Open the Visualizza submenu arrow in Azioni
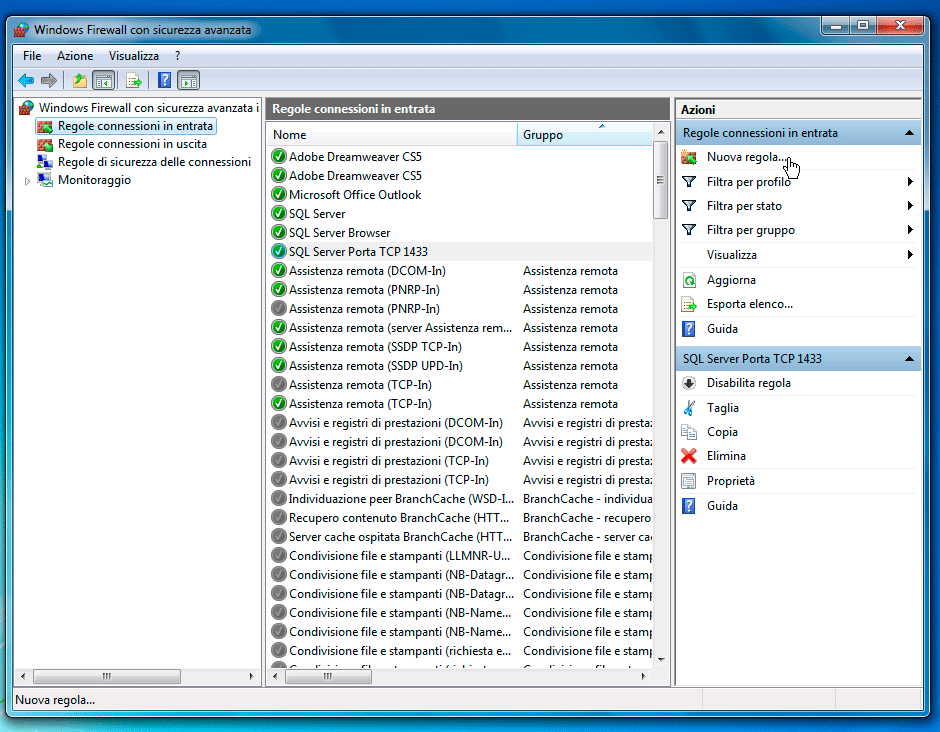The height and width of the screenshot is (732, 940). [910, 255]
